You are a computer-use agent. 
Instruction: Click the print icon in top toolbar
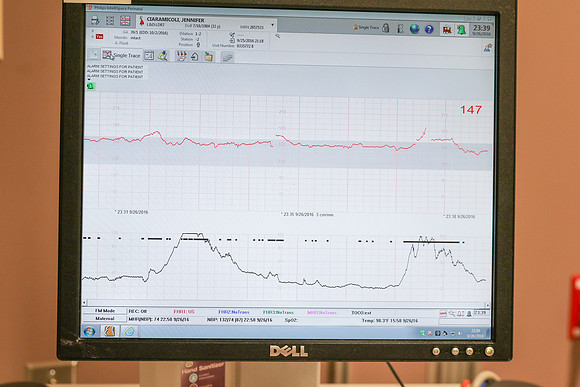(x=95, y=20)
